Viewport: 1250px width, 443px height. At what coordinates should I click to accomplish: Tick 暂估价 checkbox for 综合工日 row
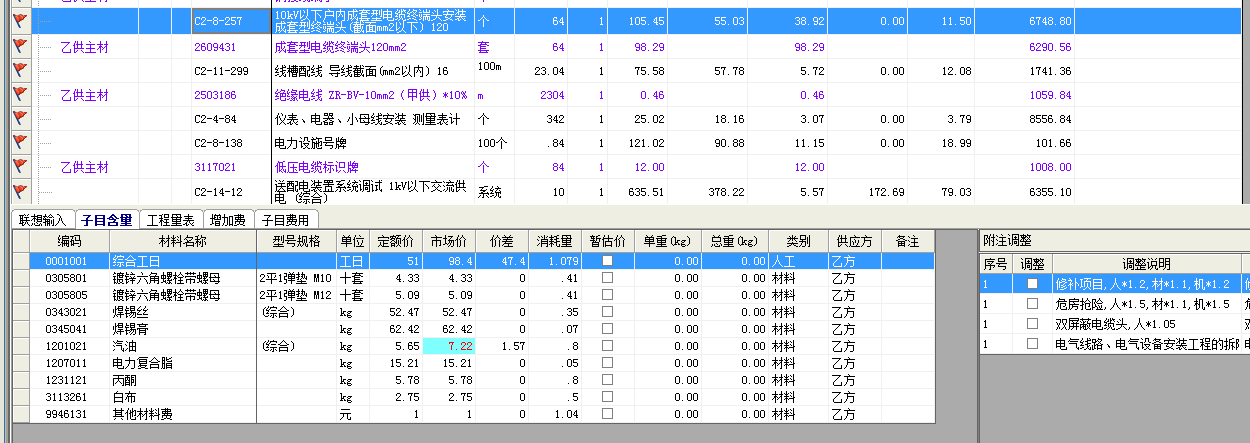point(607,260)
